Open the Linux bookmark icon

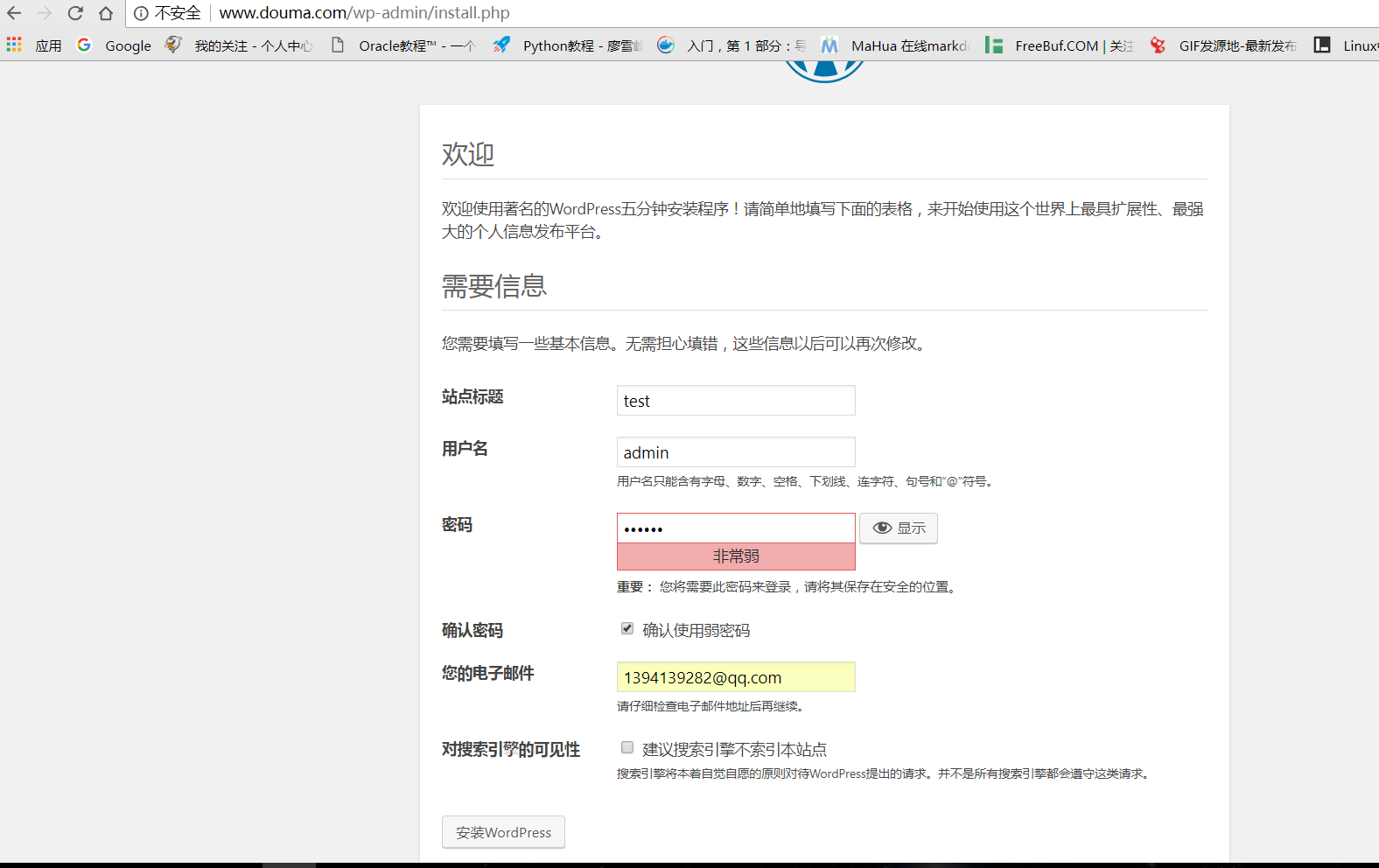1322,45
